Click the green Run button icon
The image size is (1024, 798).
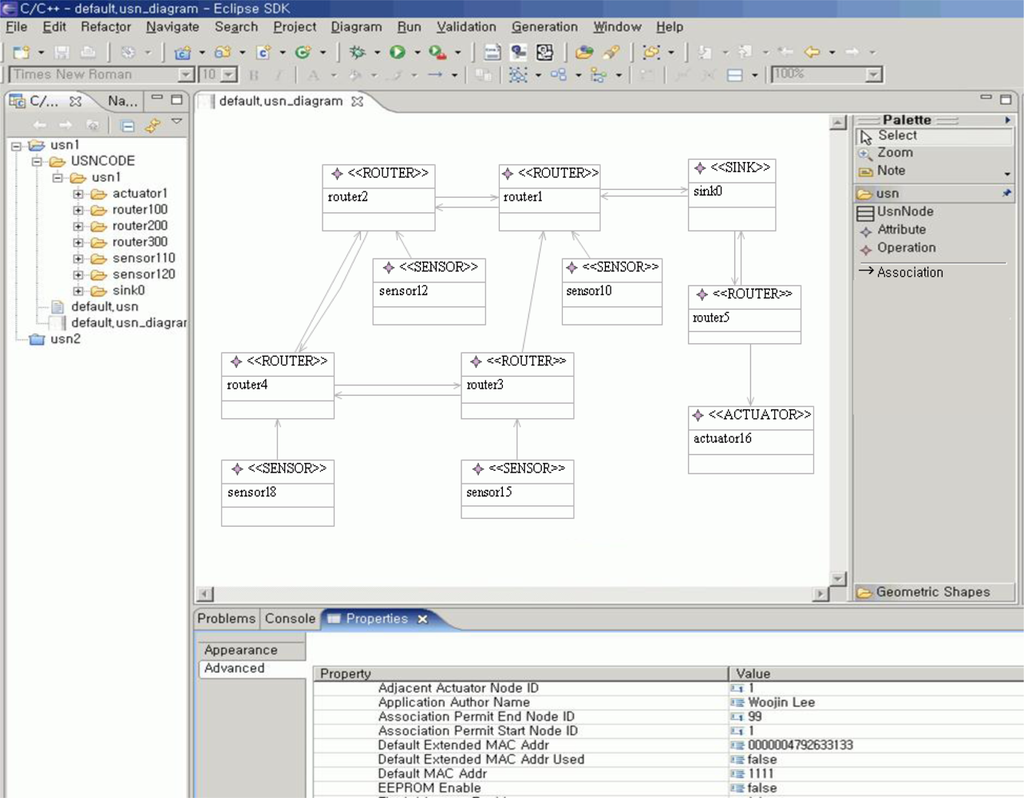coord(397,52)
